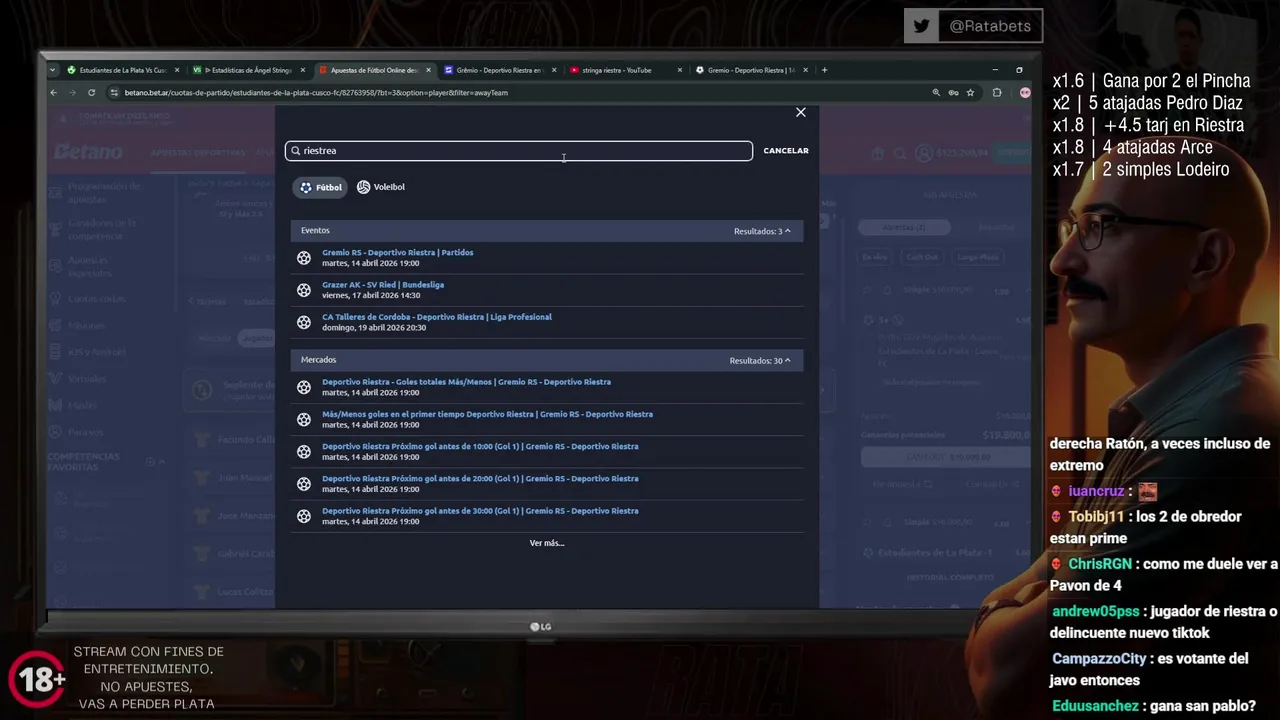
Task: Open Grazer AK - SV Ried Bundesliga event
Action: [x=383, y=284]
